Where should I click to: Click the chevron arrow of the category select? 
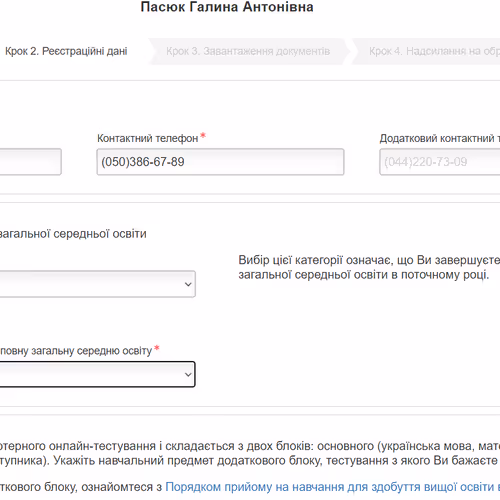[188, 284]
